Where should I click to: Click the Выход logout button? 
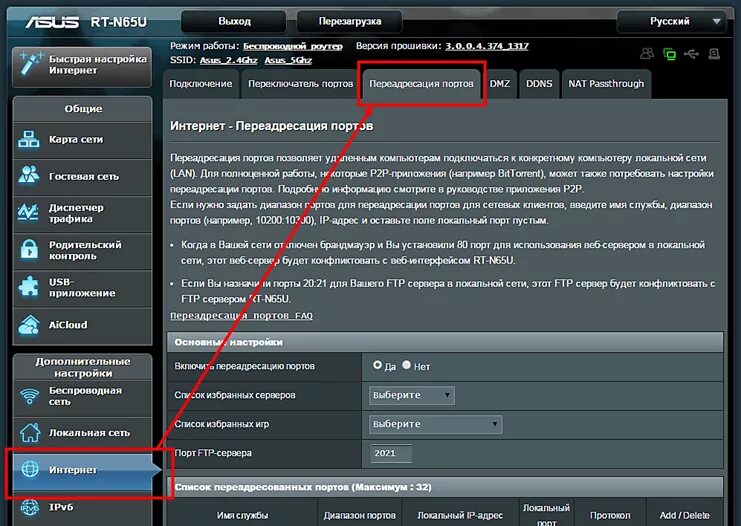tap(234, 21)
